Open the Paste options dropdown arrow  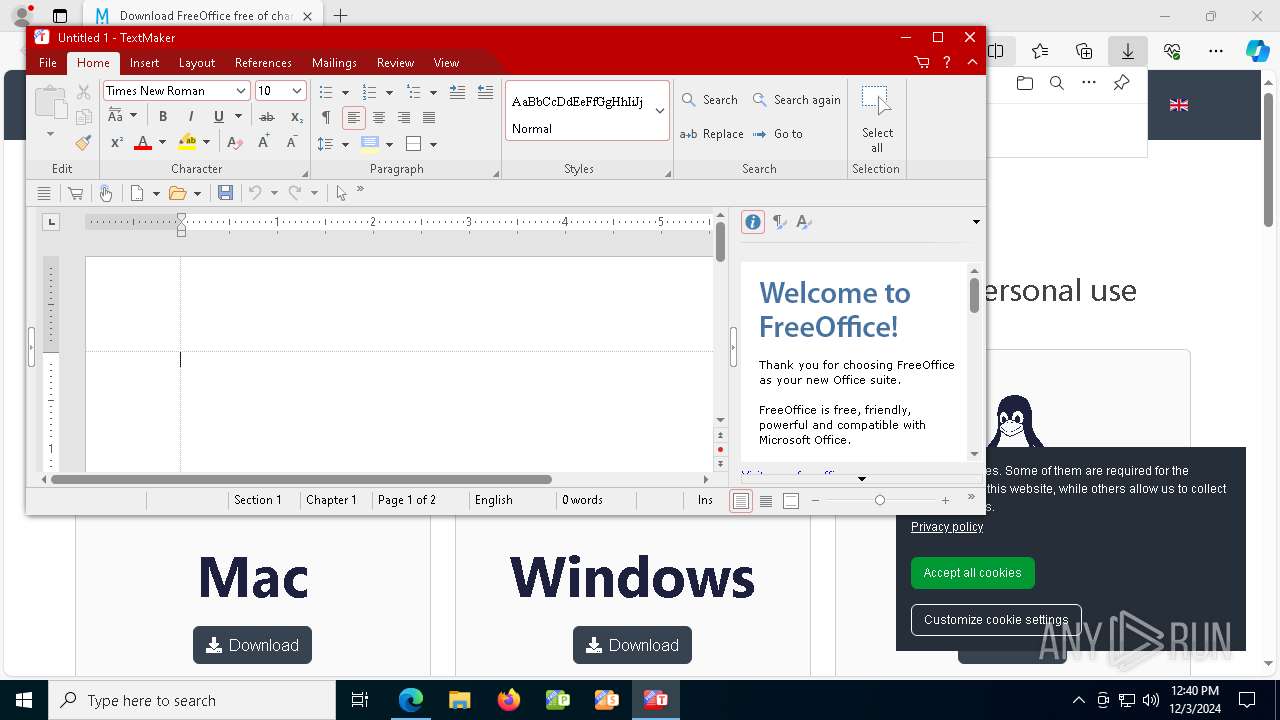point(50,134)
